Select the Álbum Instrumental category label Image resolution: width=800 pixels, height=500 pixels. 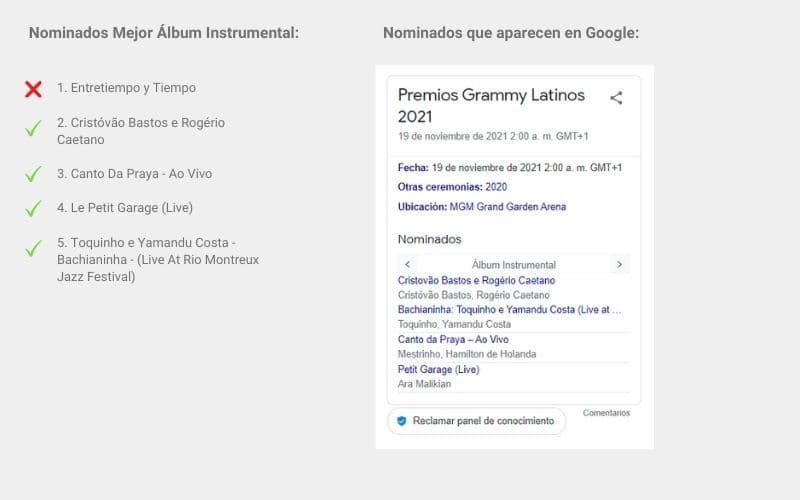pyautogui.click(x=513, y=265)
